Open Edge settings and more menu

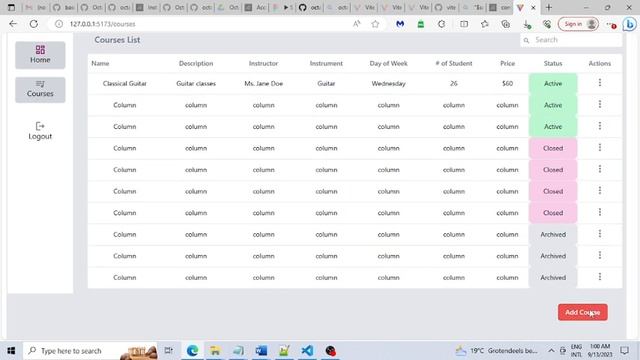611,24
